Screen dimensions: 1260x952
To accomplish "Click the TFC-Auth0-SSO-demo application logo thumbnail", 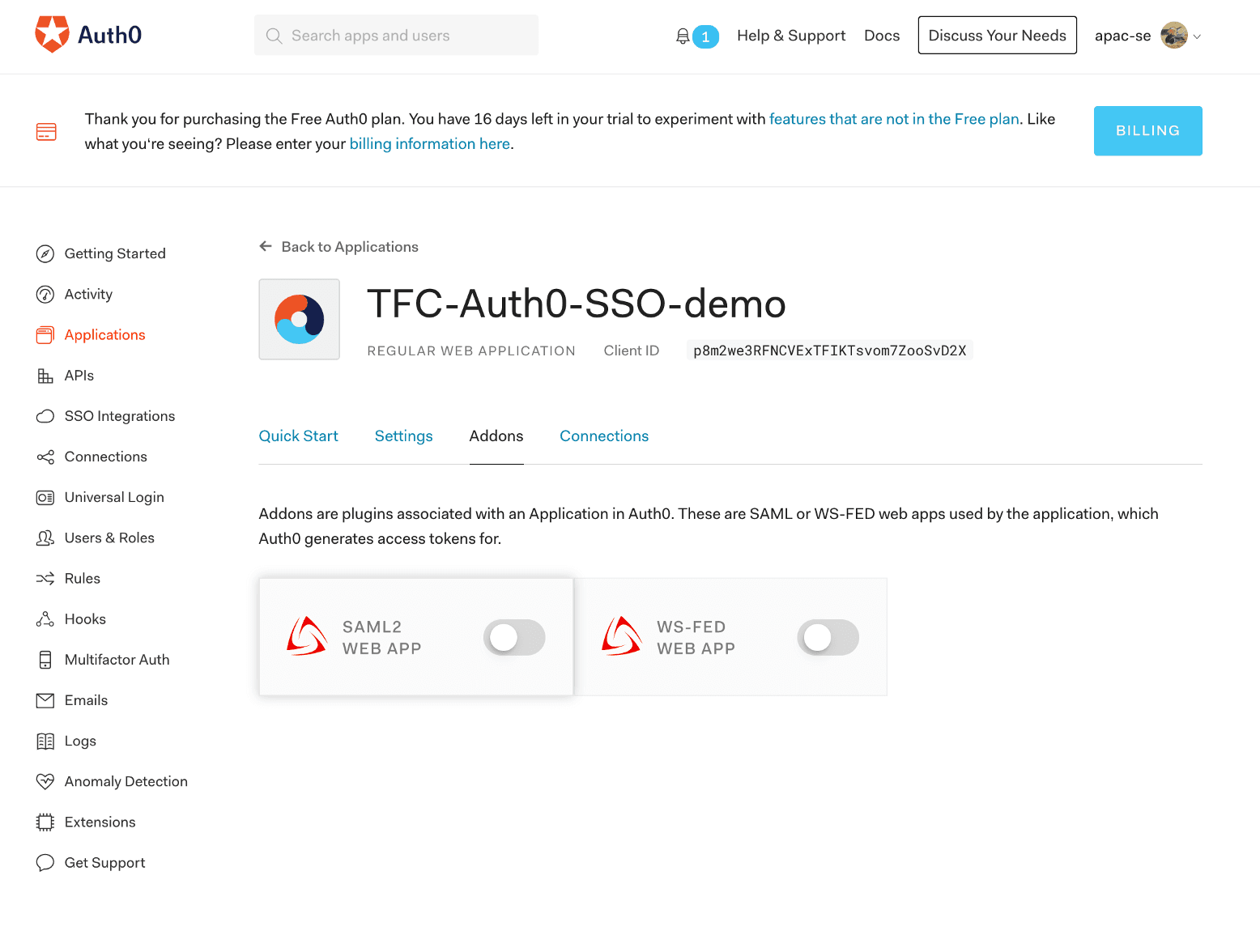I will click(x=300, y=320).
